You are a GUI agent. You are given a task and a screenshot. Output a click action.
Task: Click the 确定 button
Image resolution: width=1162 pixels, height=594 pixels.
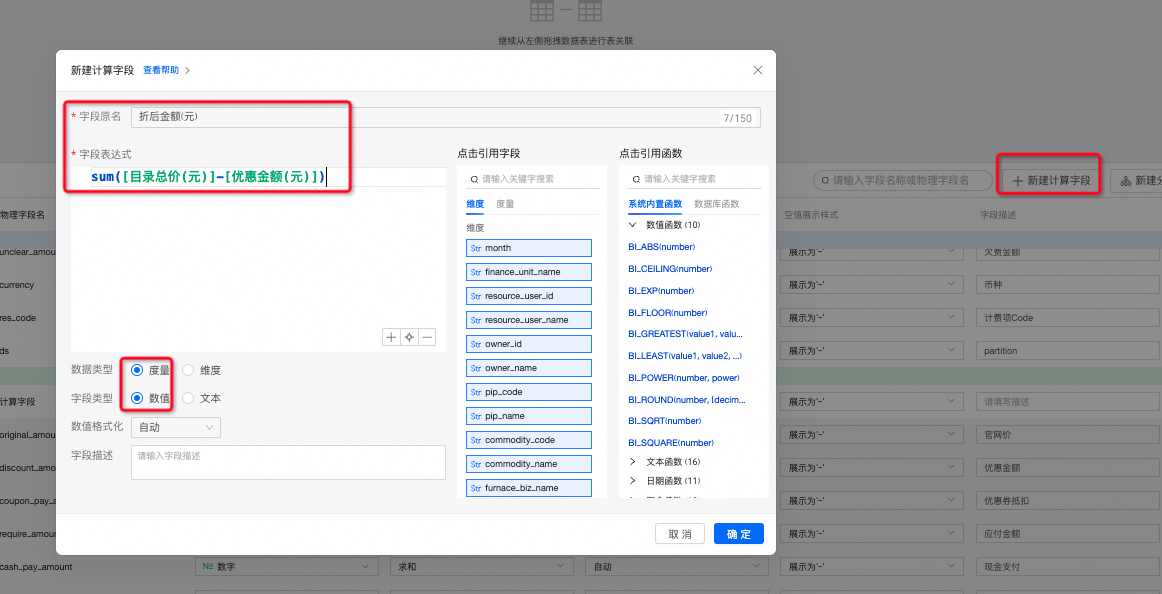tap(739, 534)
